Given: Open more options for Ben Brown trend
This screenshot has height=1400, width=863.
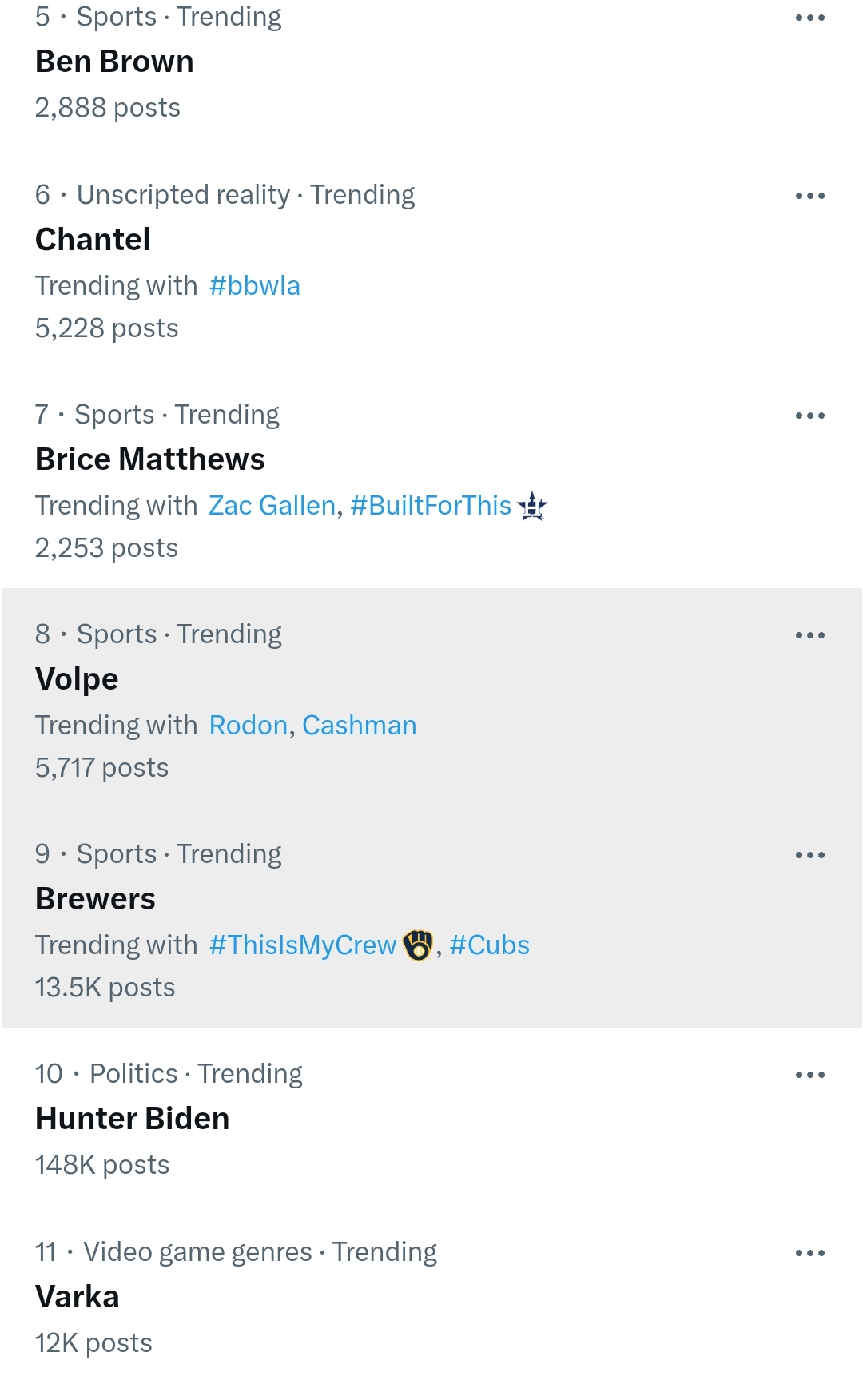Looking at the screenshot, I should click(x=809, y=18).
